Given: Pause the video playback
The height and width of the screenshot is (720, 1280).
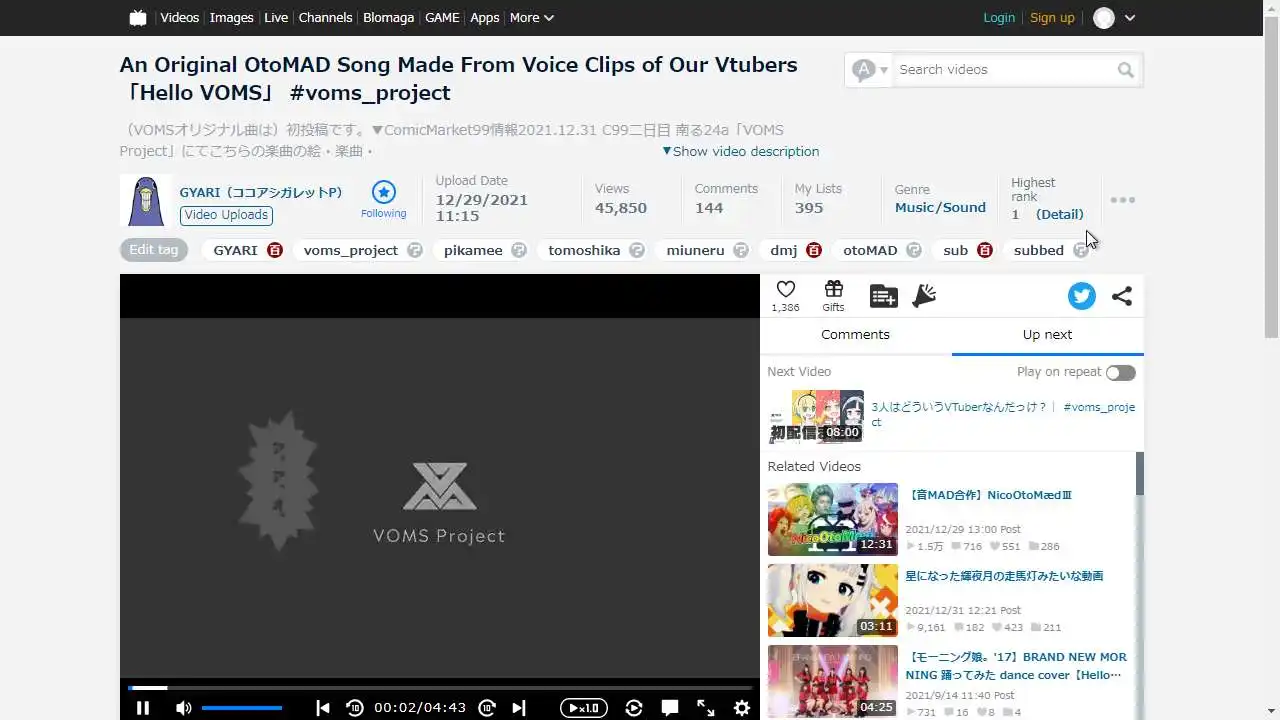Looking at the screenshot, I should (x=143, y=707).
